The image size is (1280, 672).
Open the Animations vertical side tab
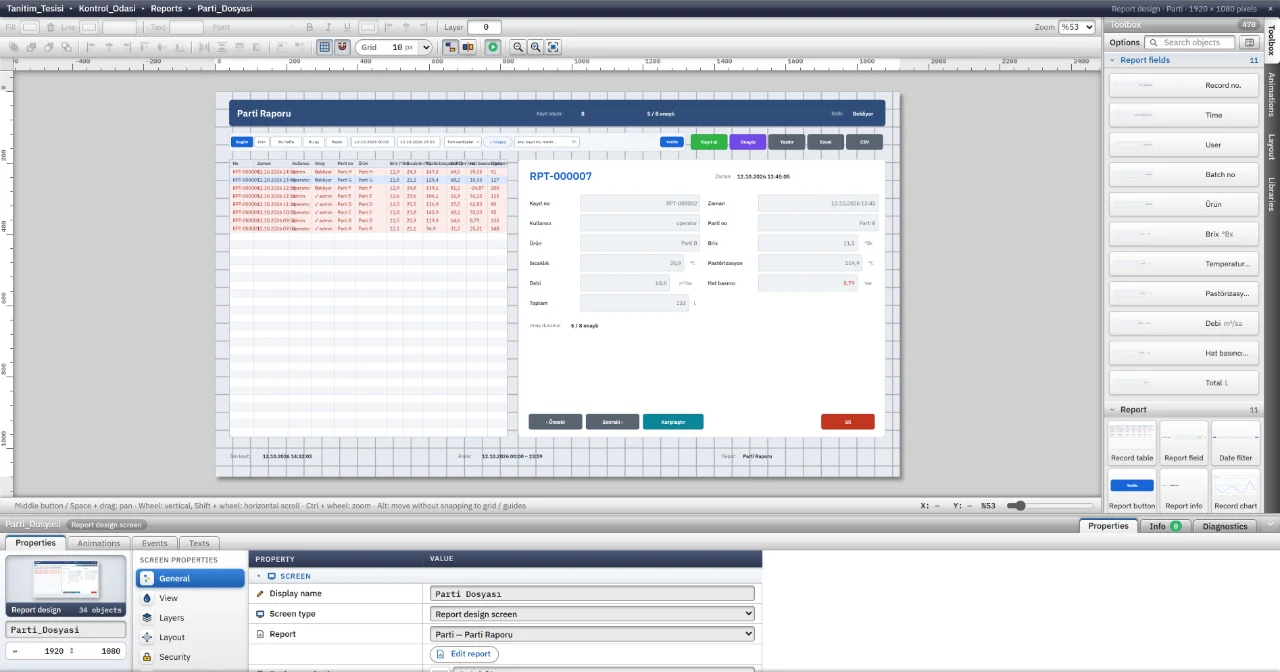click(x=1272, y=95)
